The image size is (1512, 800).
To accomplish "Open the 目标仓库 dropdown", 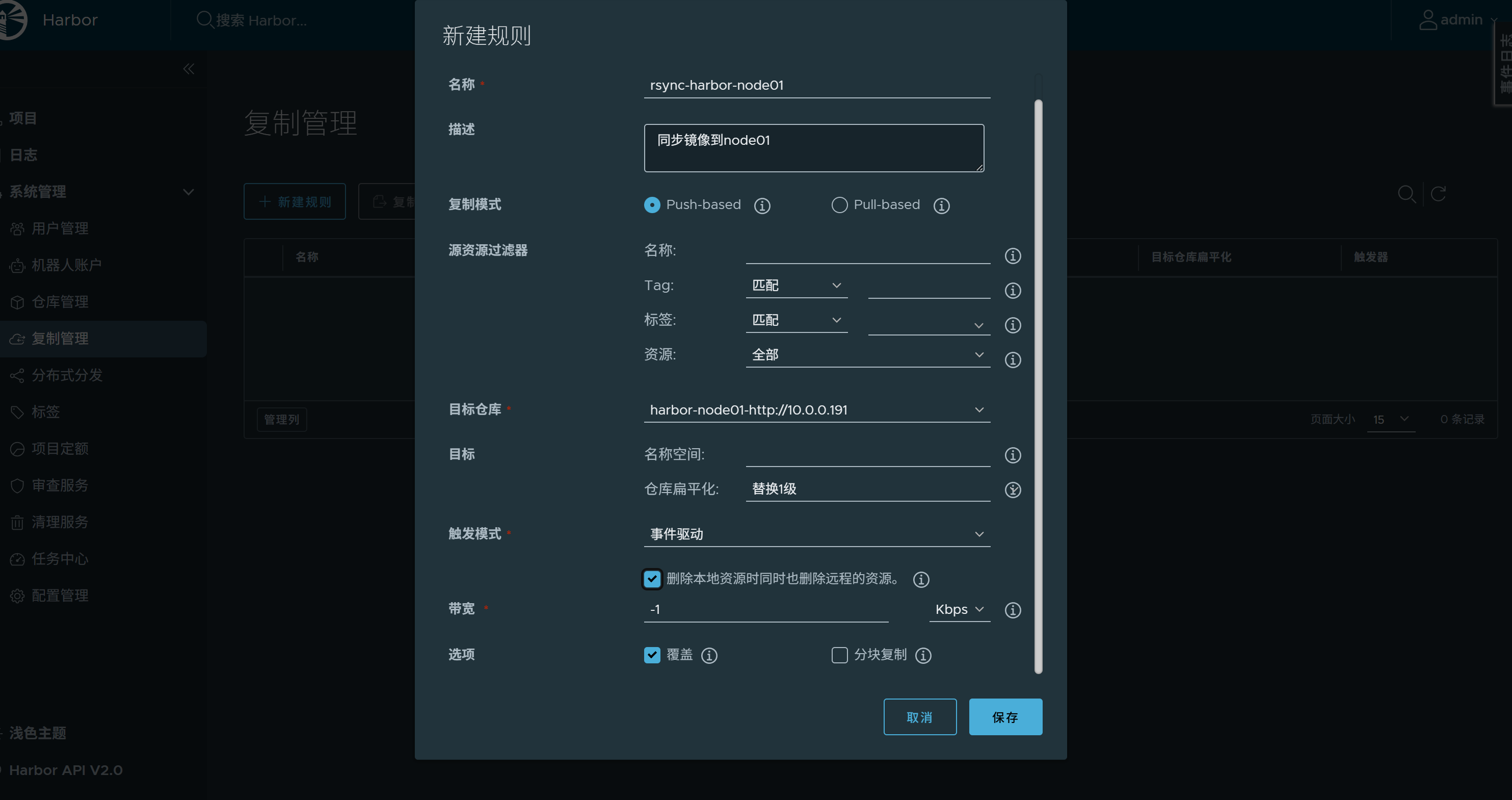I will [816, 410].
